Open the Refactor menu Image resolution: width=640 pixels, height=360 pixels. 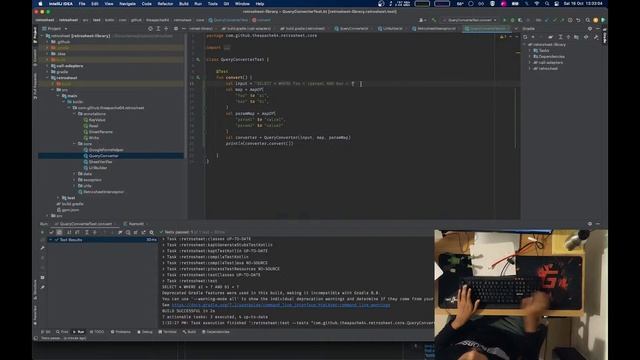pyautogui.click(x=165, y=4)
